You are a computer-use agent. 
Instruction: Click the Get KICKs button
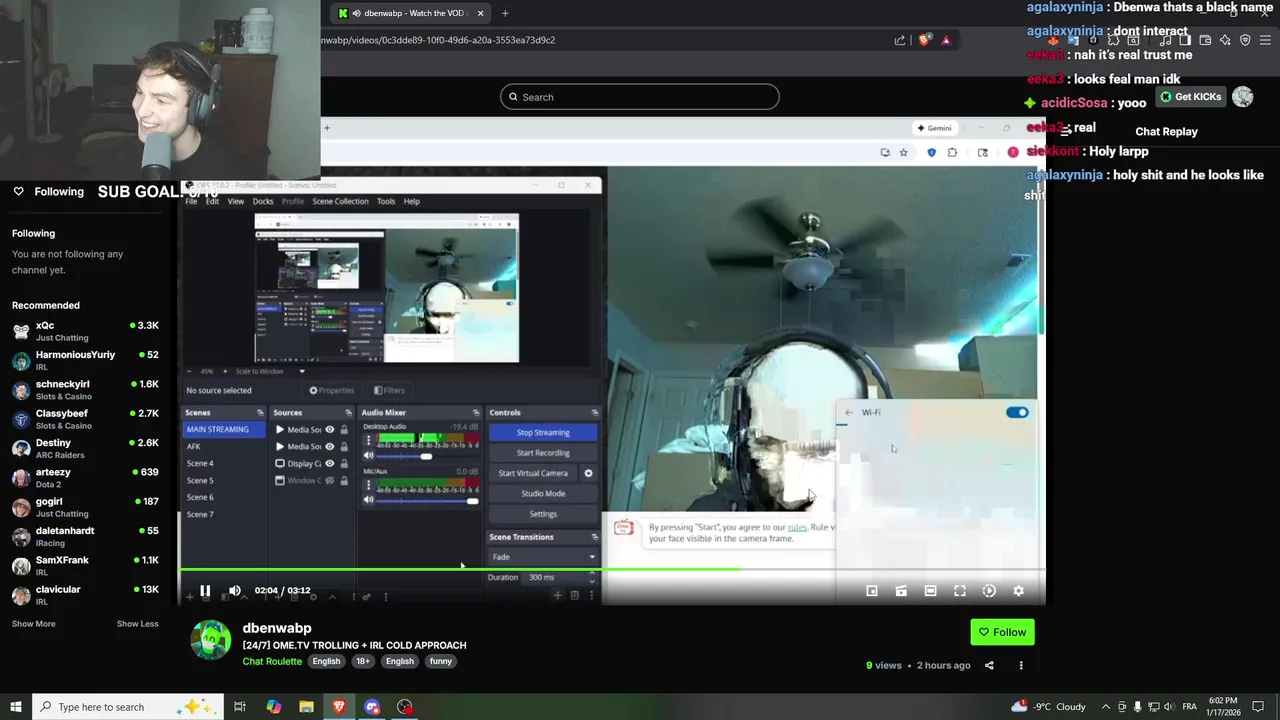click(1190, 97)
